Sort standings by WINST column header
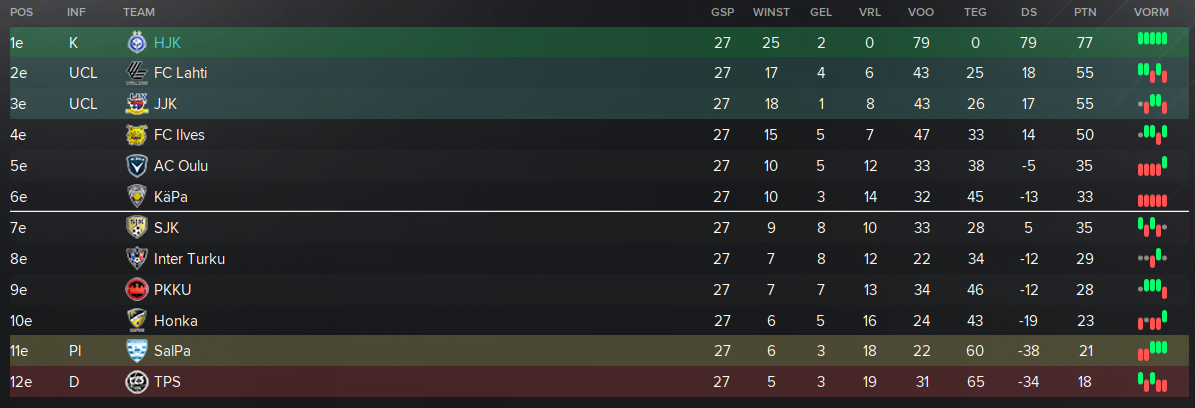This screenshot has height=408, width=1195. (771, 12)
